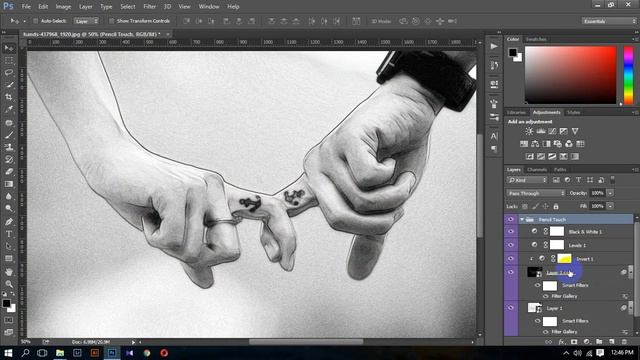Viewport: 640px width, 360px height.
Task: Open the Kind filter dropdown in Layers
Action: [527, 180]
